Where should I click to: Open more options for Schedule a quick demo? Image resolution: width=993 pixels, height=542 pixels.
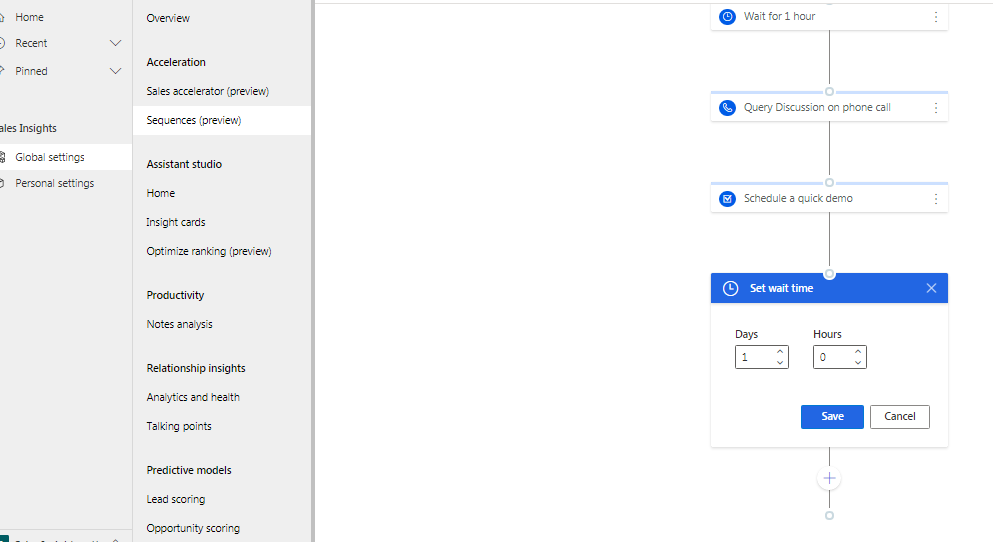click(x=935, y=199)
